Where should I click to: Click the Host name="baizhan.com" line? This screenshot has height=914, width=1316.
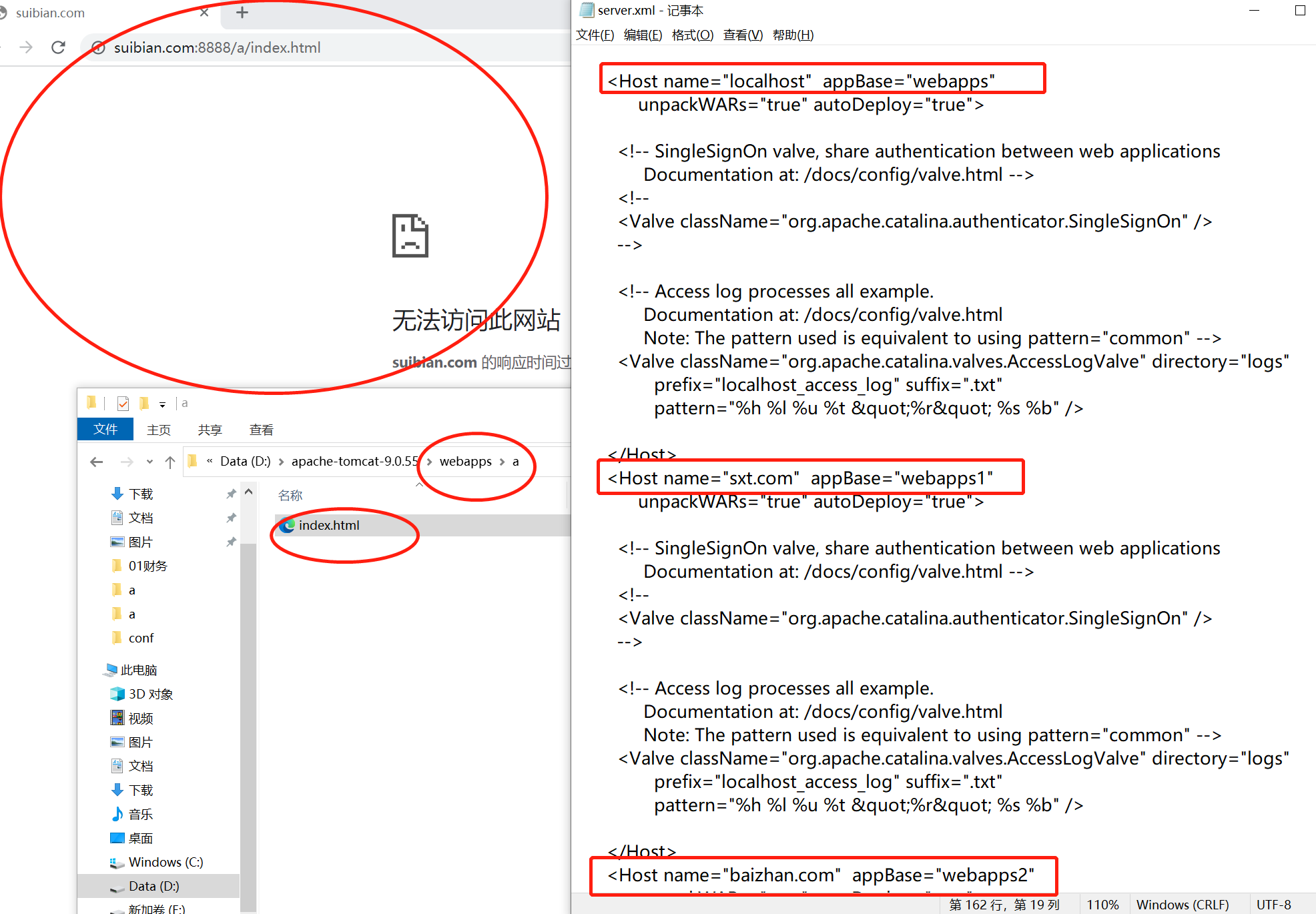coord(821,875)
